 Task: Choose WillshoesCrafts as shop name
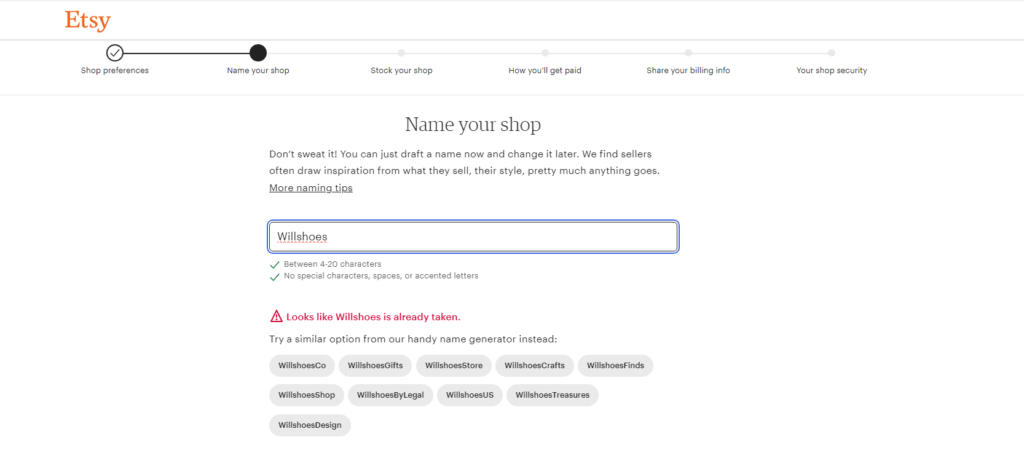click(535, 366)
